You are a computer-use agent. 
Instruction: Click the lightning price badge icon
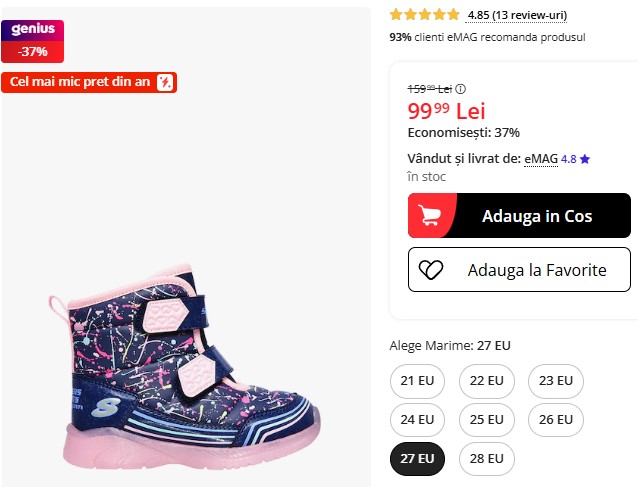(x=166, y=82)
